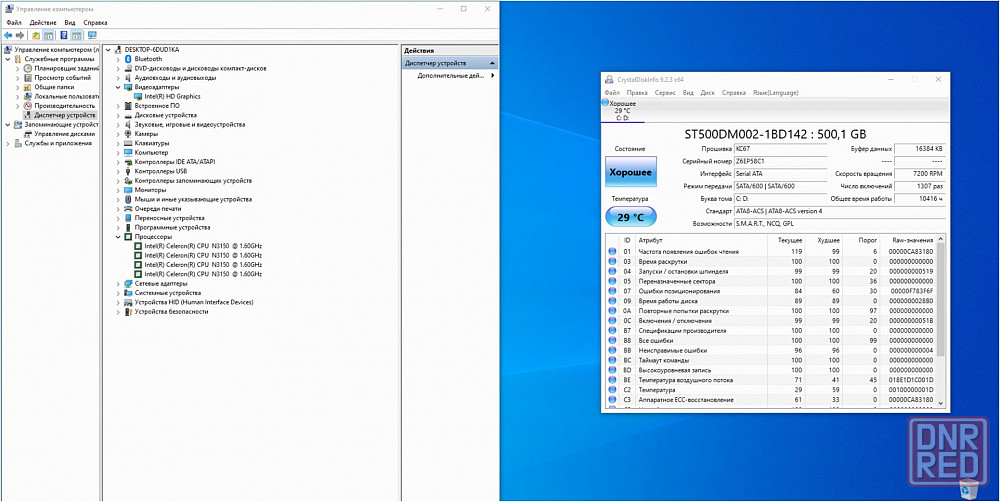This screenshot has width=1000, height=502.
Task: Click the 29 °C temperature button
Action: tap(631, 216)
